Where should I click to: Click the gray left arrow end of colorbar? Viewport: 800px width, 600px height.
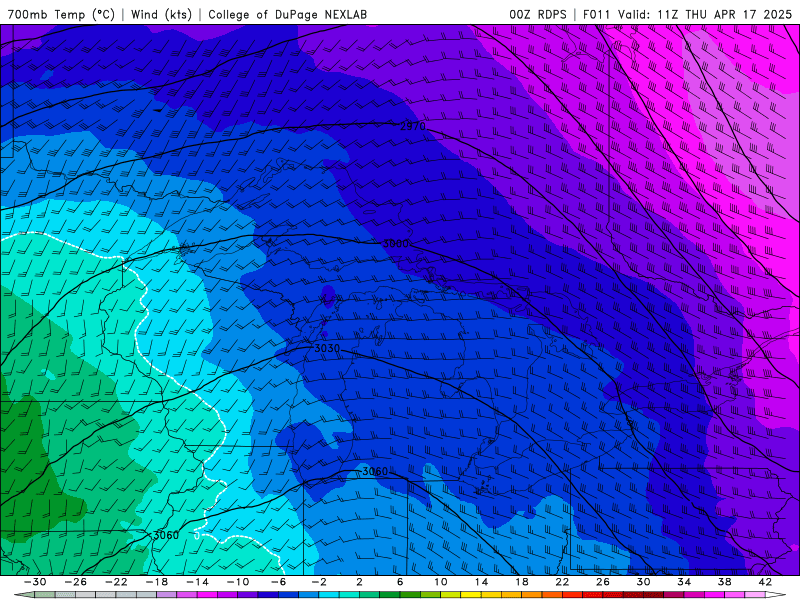pos(24,595)
